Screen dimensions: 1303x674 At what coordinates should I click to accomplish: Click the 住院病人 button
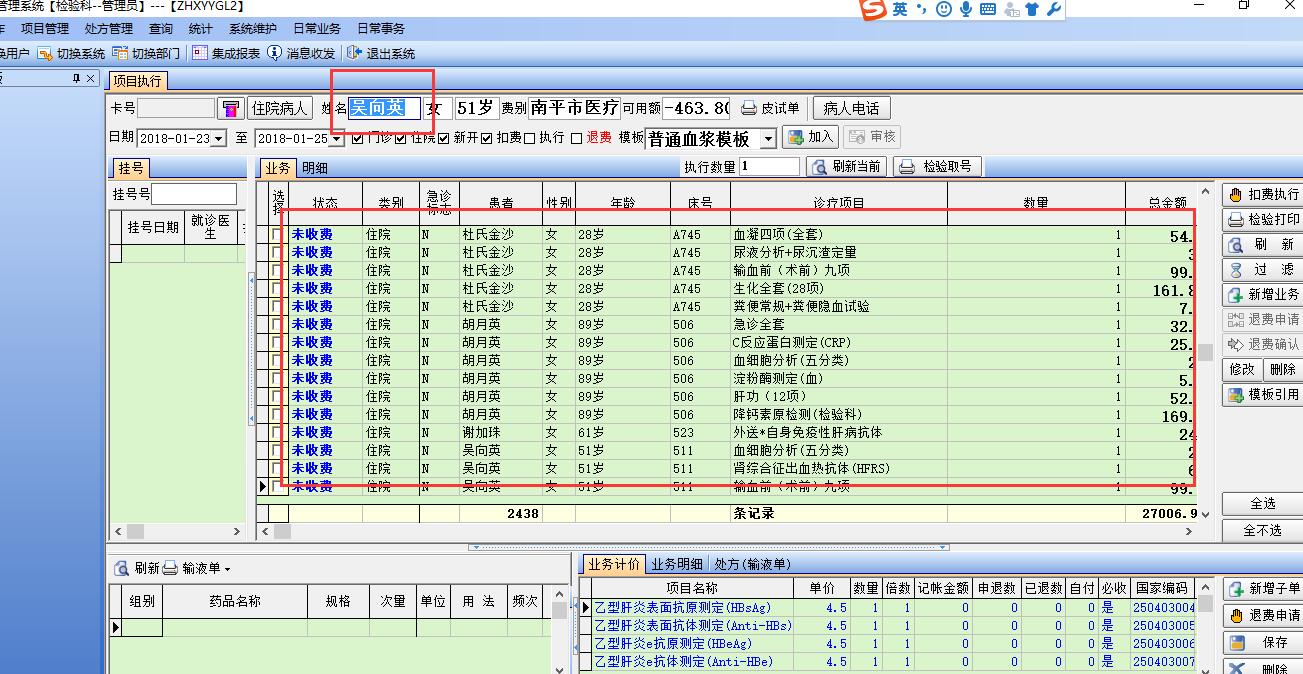tap(280, 108)
